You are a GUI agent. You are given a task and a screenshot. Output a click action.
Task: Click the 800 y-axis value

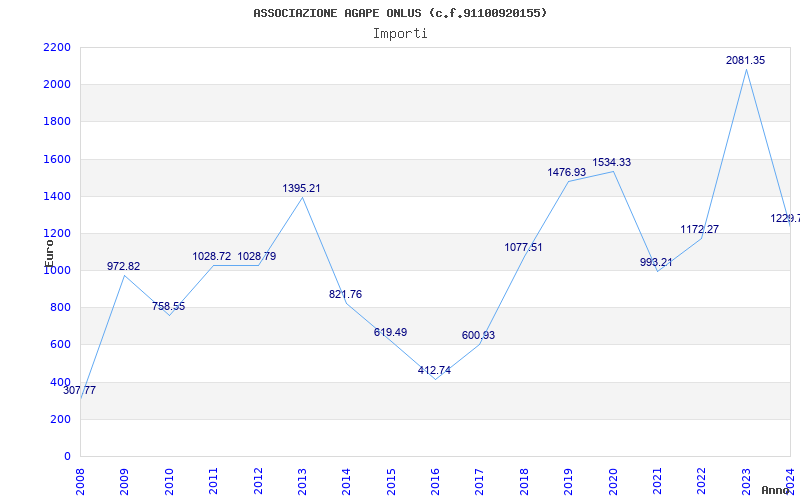coord(61,308)
